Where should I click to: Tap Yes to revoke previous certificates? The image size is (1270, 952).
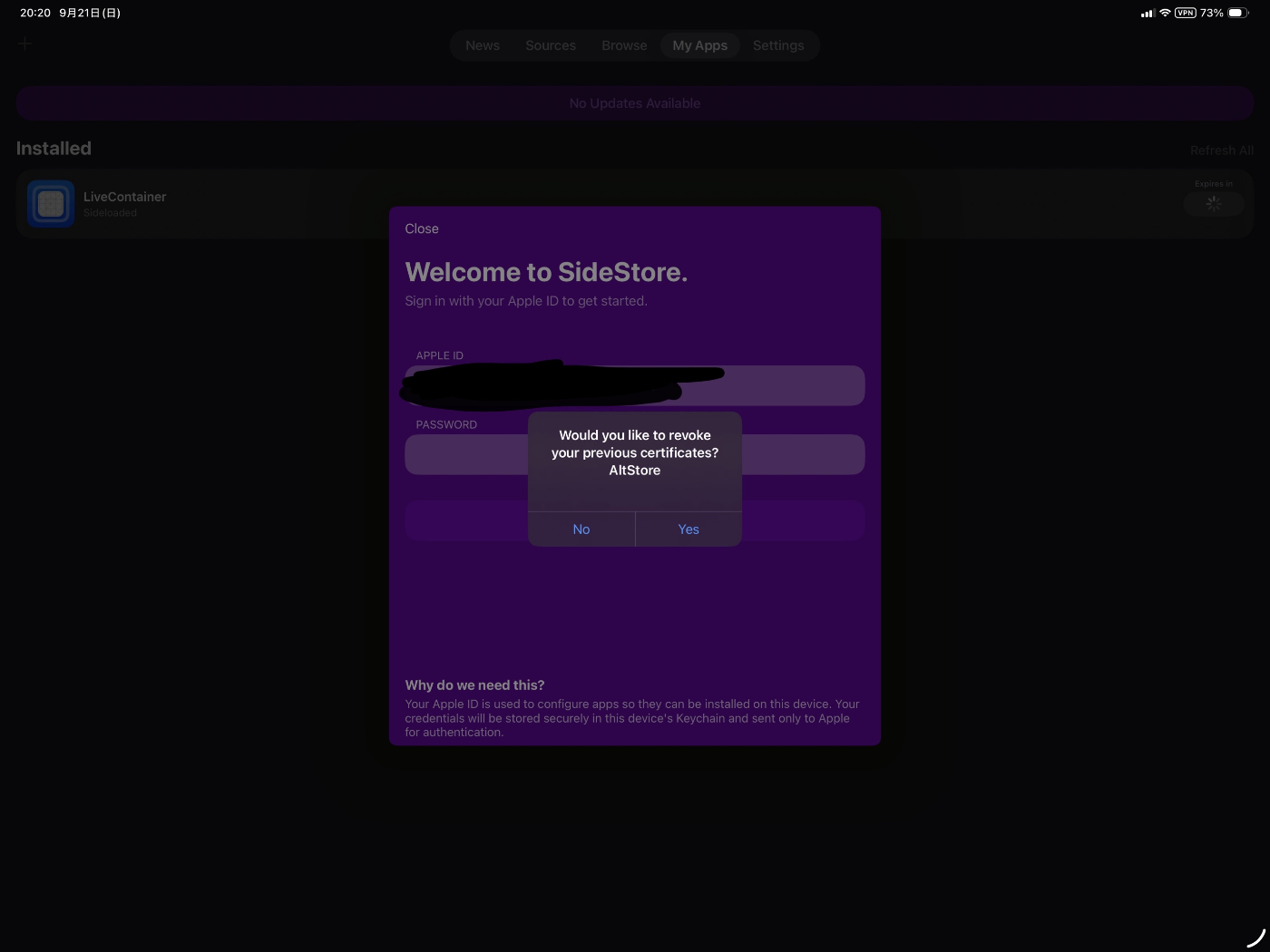click(x=689, y=529)
